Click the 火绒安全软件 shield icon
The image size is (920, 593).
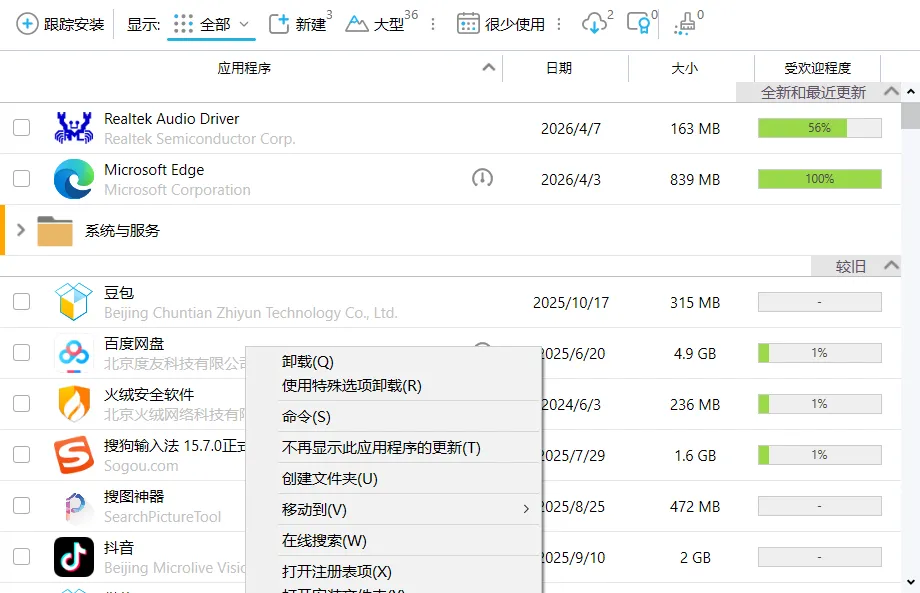coord(74,404)
